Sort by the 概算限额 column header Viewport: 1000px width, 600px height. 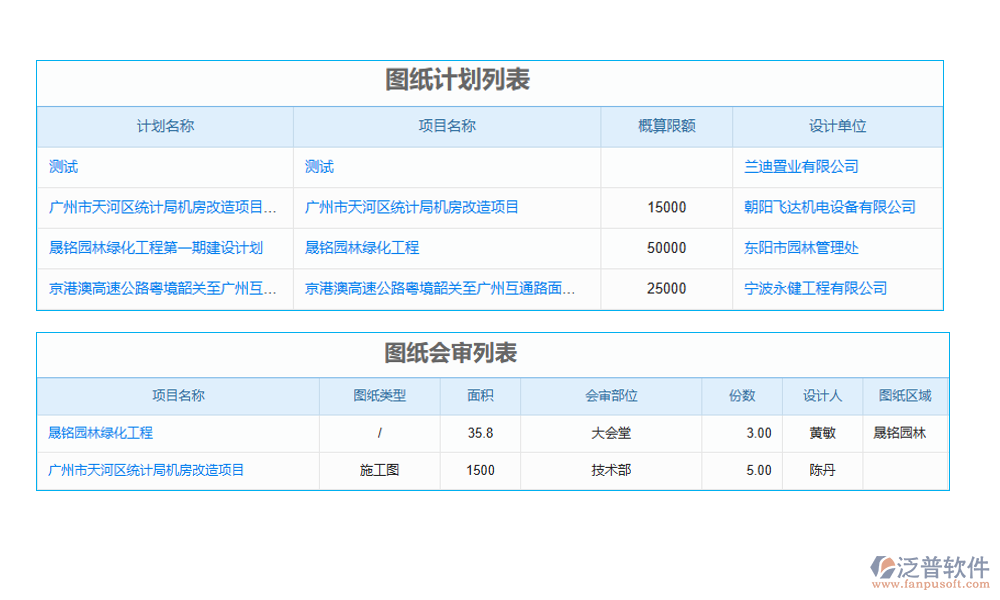coord(666,126)
